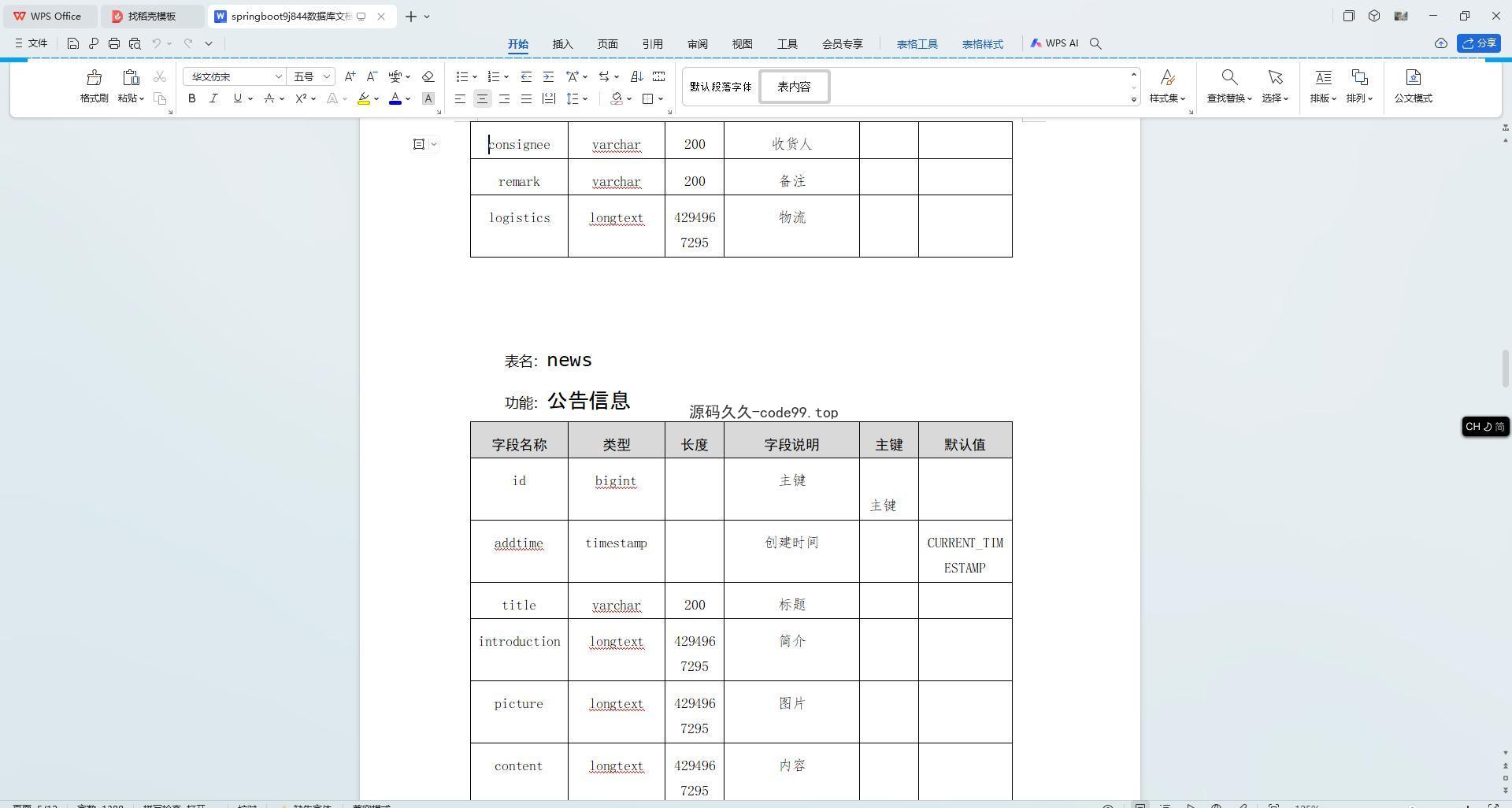Decrease paragraph indent

(x=526, y=76)
